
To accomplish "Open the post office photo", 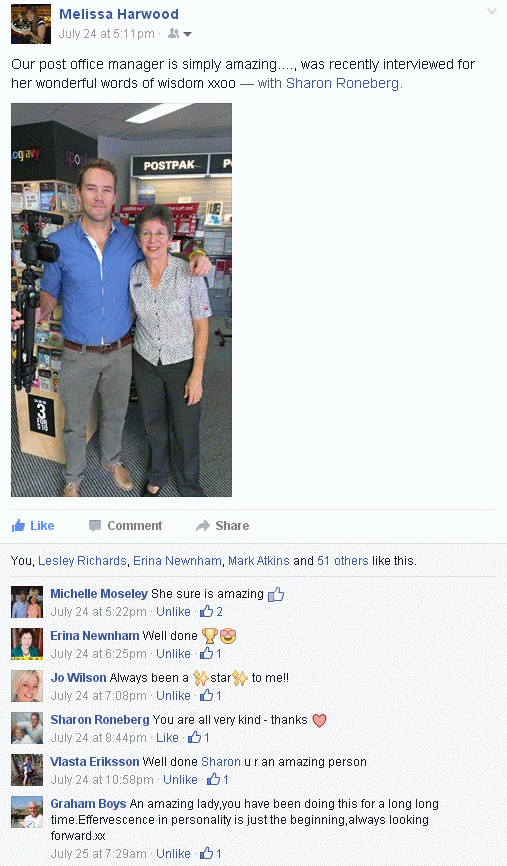I will click(122, 300).
